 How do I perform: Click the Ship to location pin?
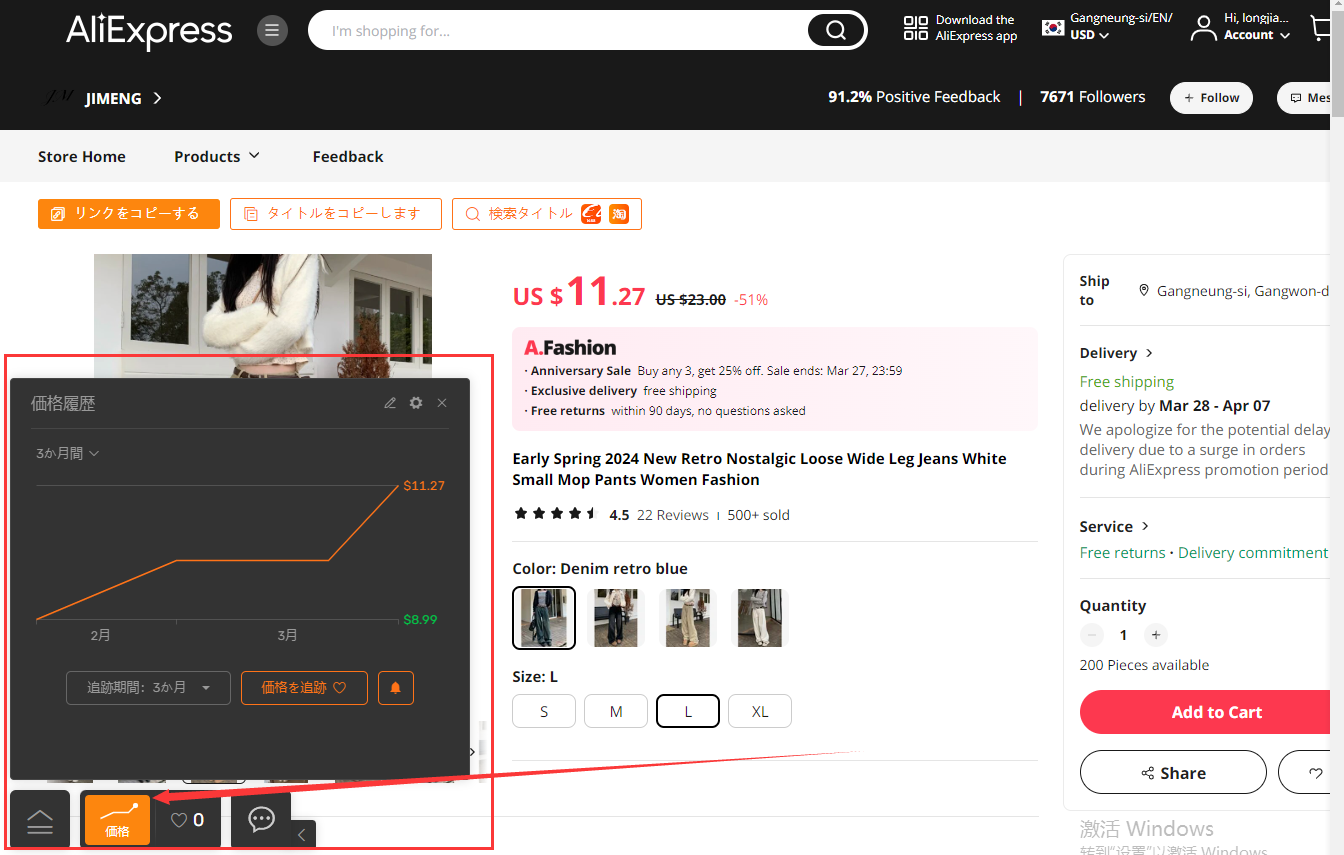[x=1144, y=291]
